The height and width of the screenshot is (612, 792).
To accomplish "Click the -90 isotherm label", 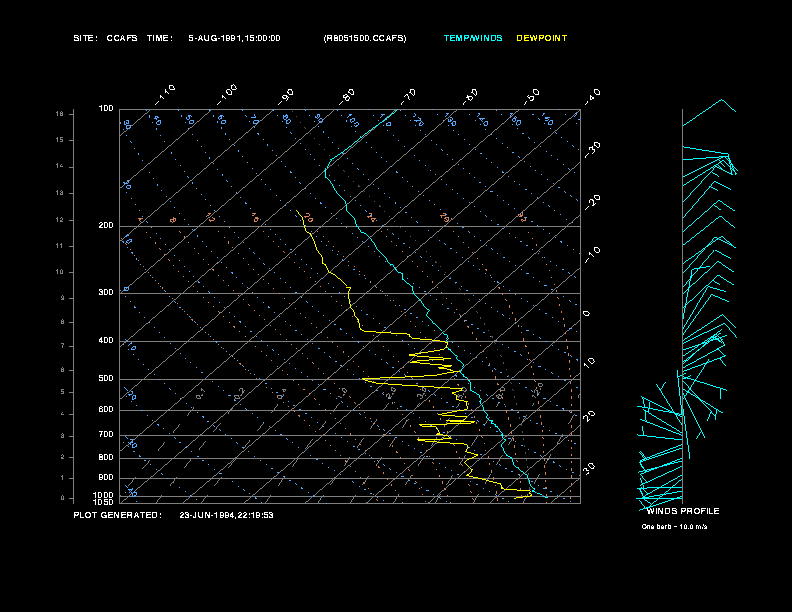I will (x=286, y=97).
